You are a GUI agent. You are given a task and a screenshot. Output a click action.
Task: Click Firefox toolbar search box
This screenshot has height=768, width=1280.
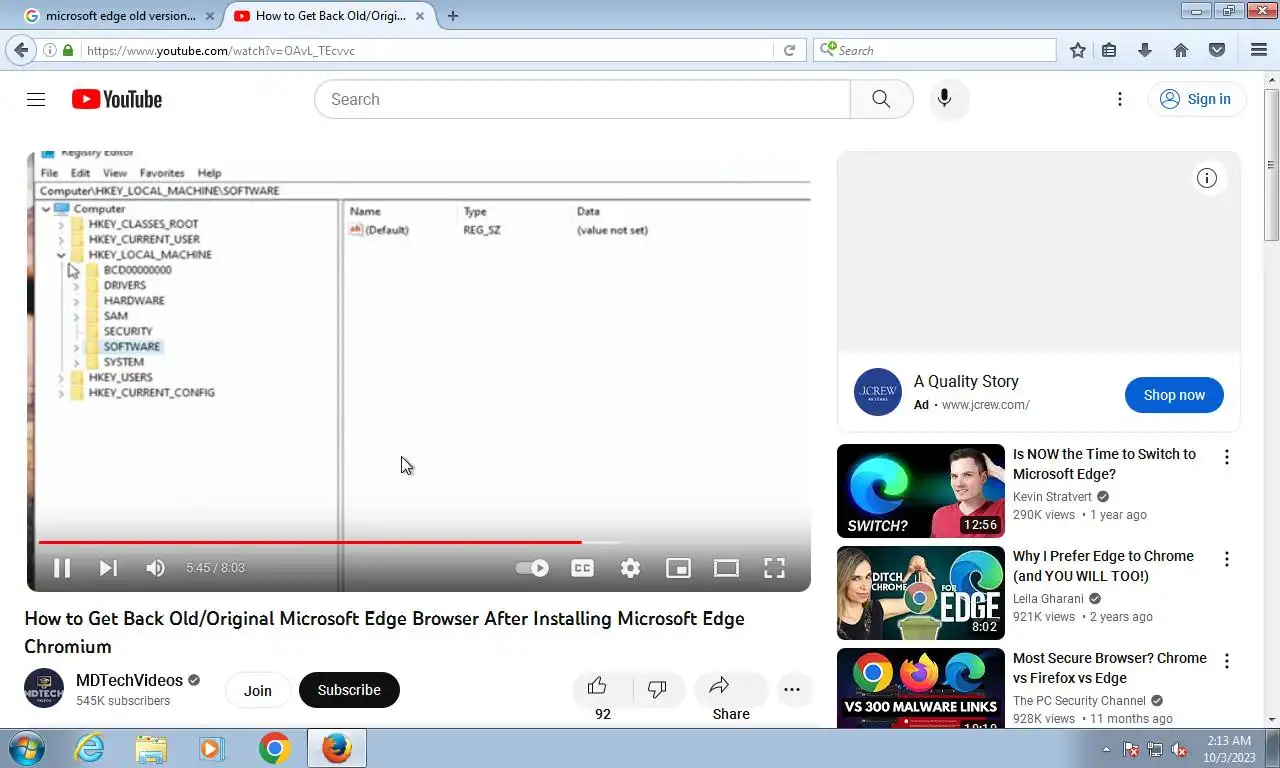point(936,50)
